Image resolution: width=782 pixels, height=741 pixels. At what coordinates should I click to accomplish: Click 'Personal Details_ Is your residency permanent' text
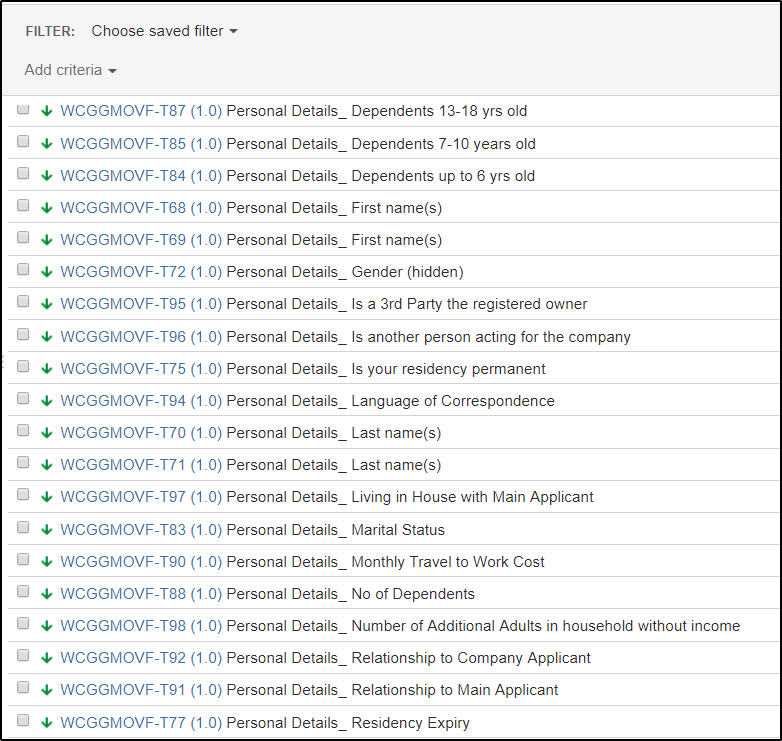386,369
